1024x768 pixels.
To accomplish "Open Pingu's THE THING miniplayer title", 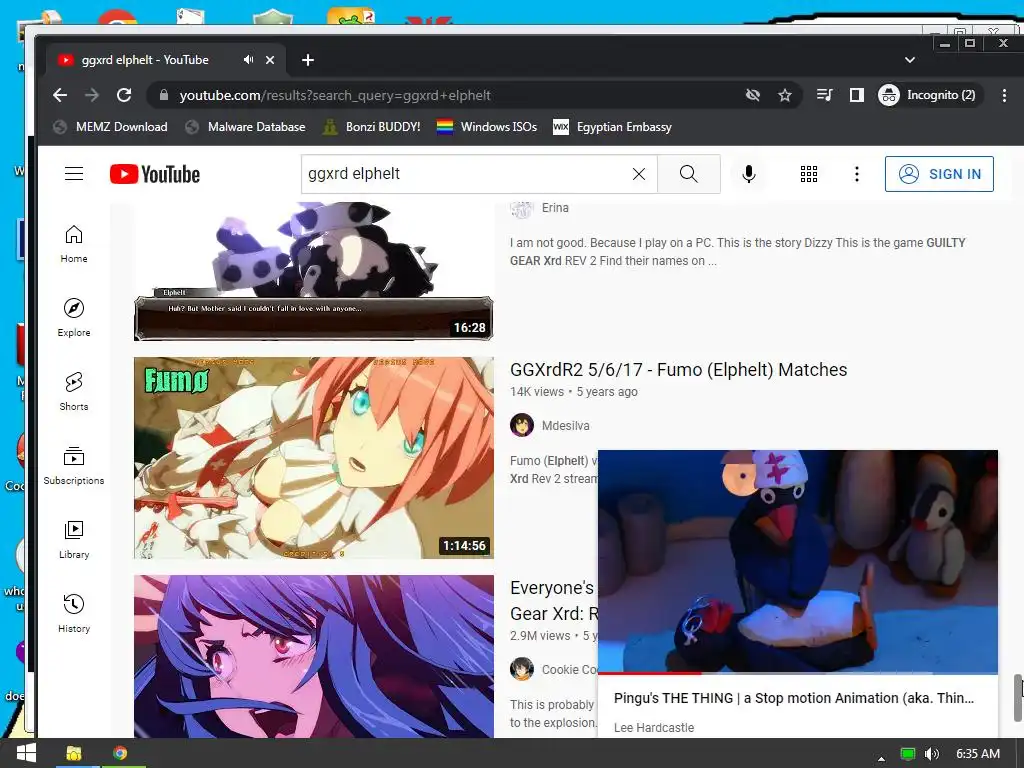I will pyautogui.click(x=793, y=697).
